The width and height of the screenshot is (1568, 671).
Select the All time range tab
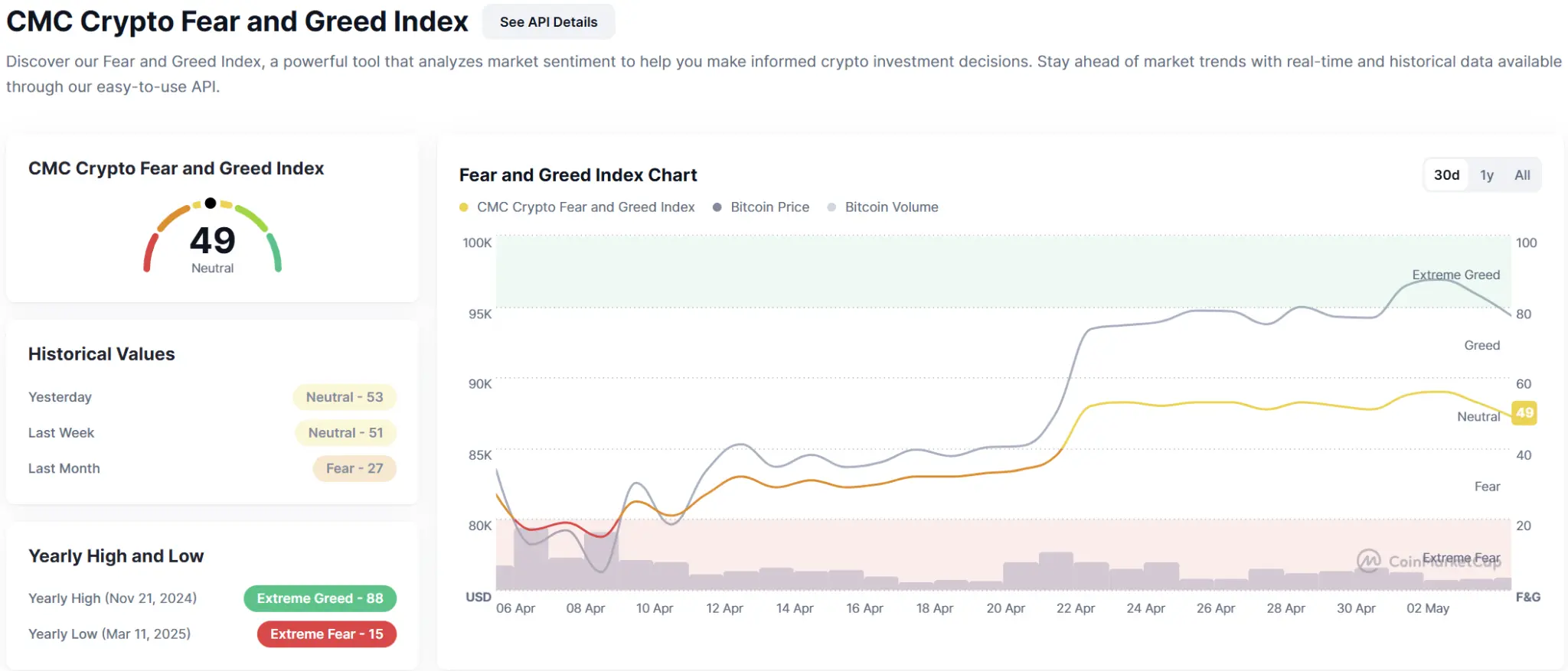click(1522, 175)
